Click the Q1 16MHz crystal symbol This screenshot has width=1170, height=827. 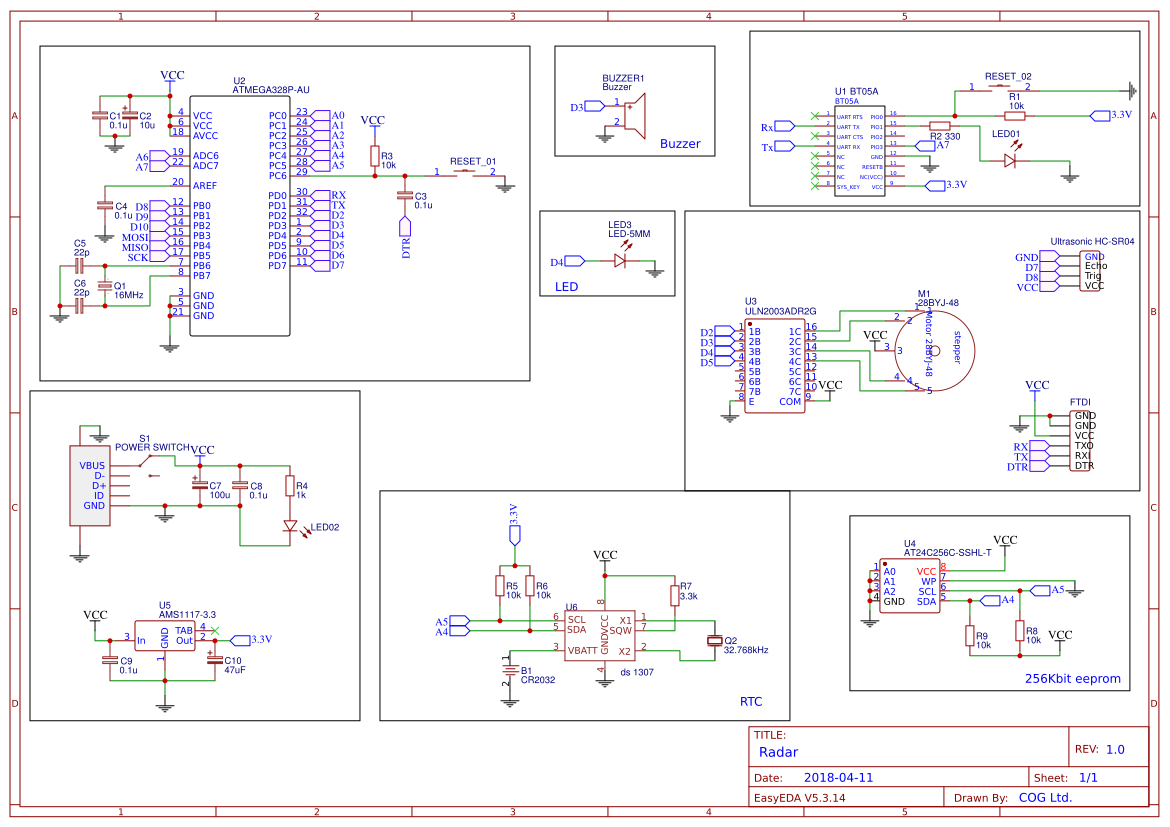(105, 285)
